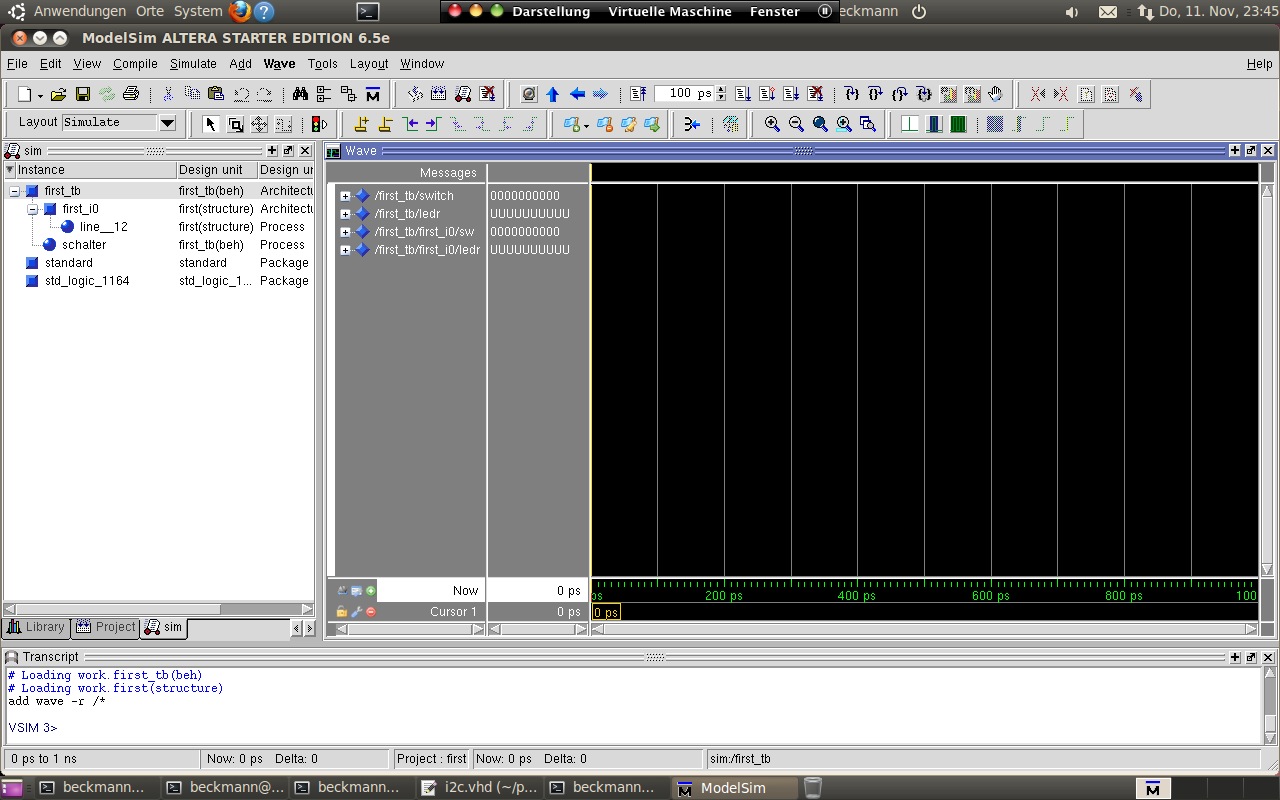Switch to the Library tab
The image size is (1280, 800).
click(36, 627)
